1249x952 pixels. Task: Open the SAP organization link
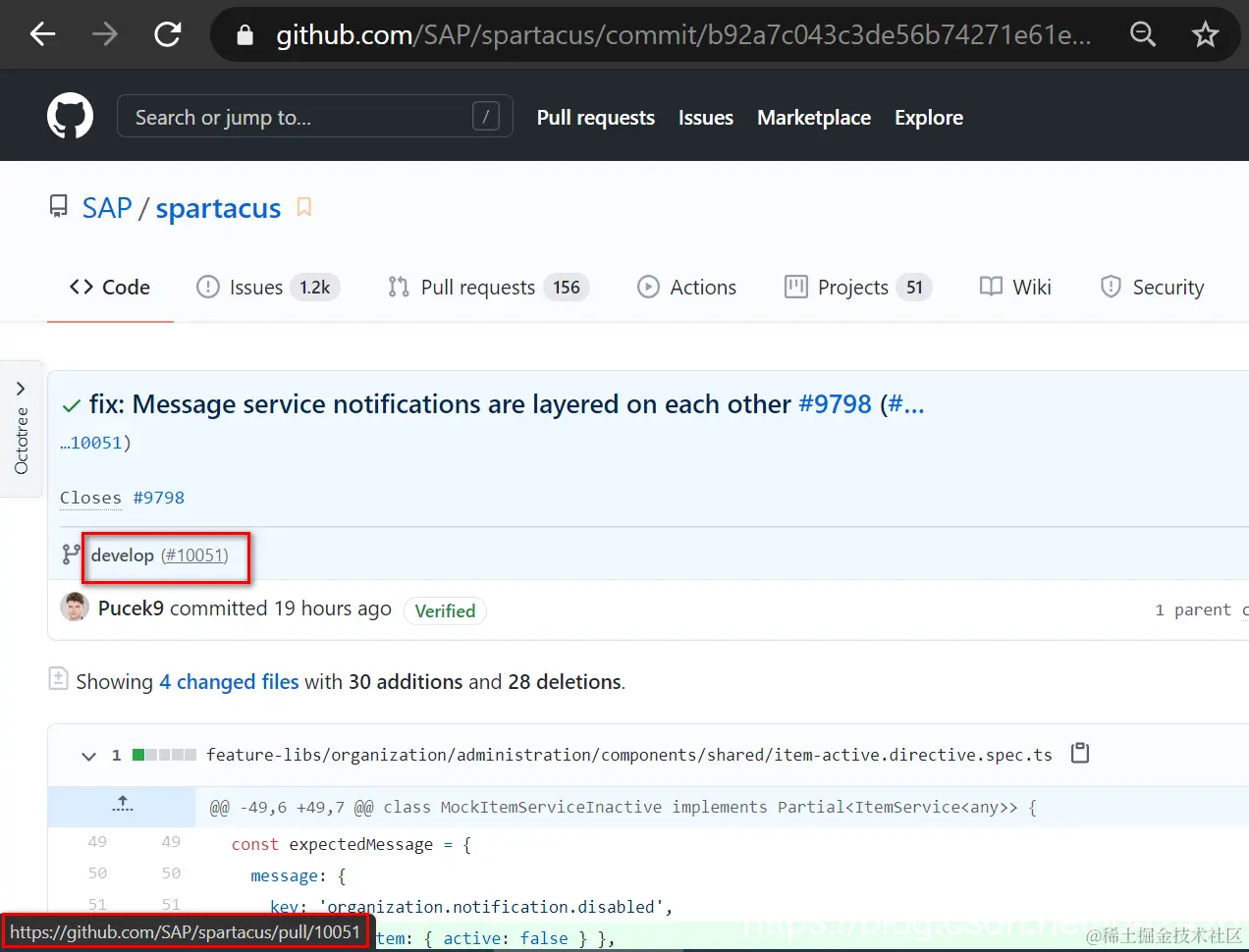[x=106, y=208]
